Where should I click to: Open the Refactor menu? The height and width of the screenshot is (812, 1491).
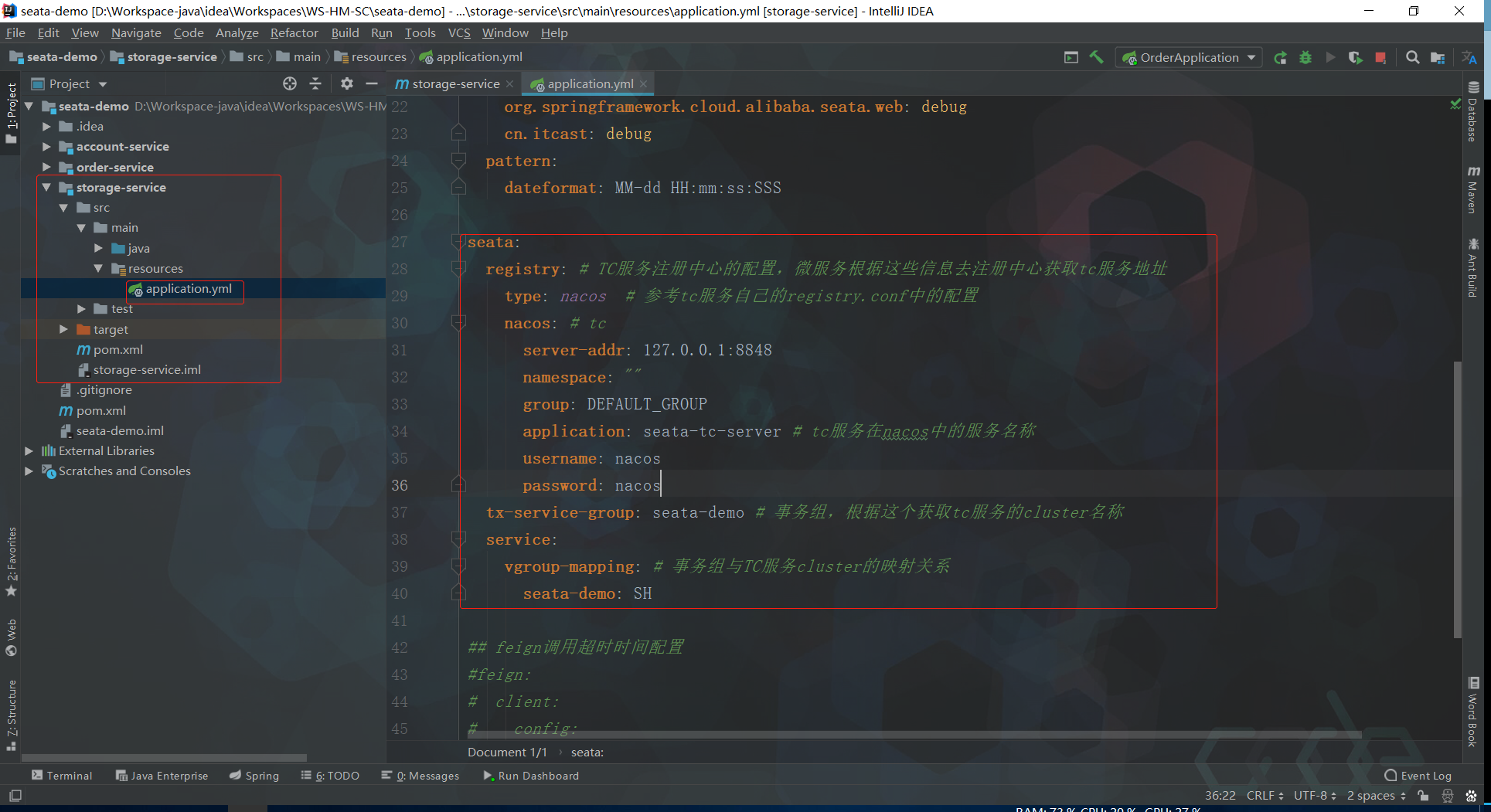(294, 32)
